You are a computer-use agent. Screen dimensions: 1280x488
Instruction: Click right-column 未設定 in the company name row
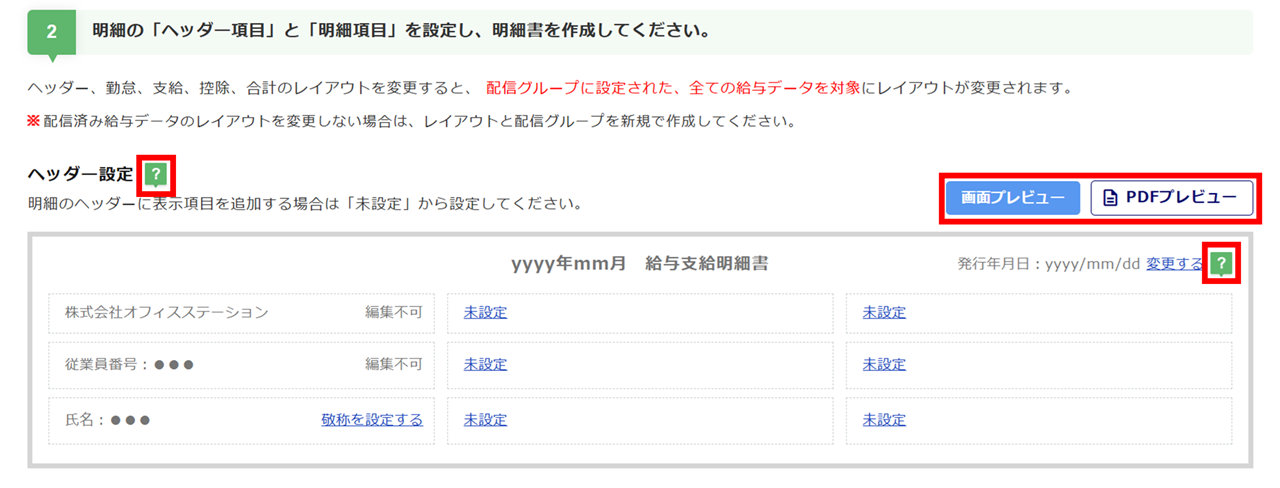[884, 312]
